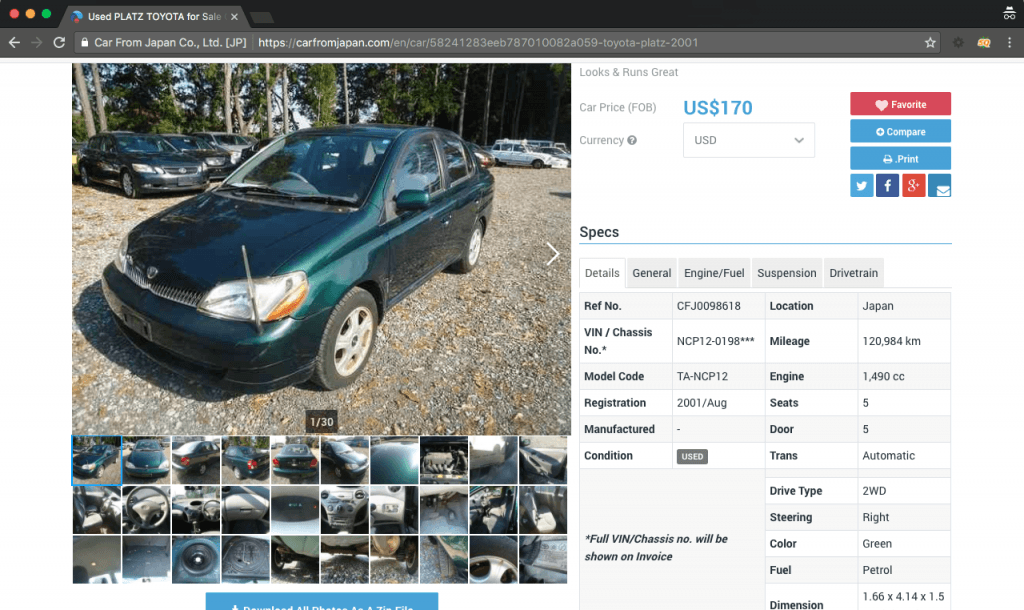
Task: Click the engine value 1,490 cc
Action: (883, 376)
